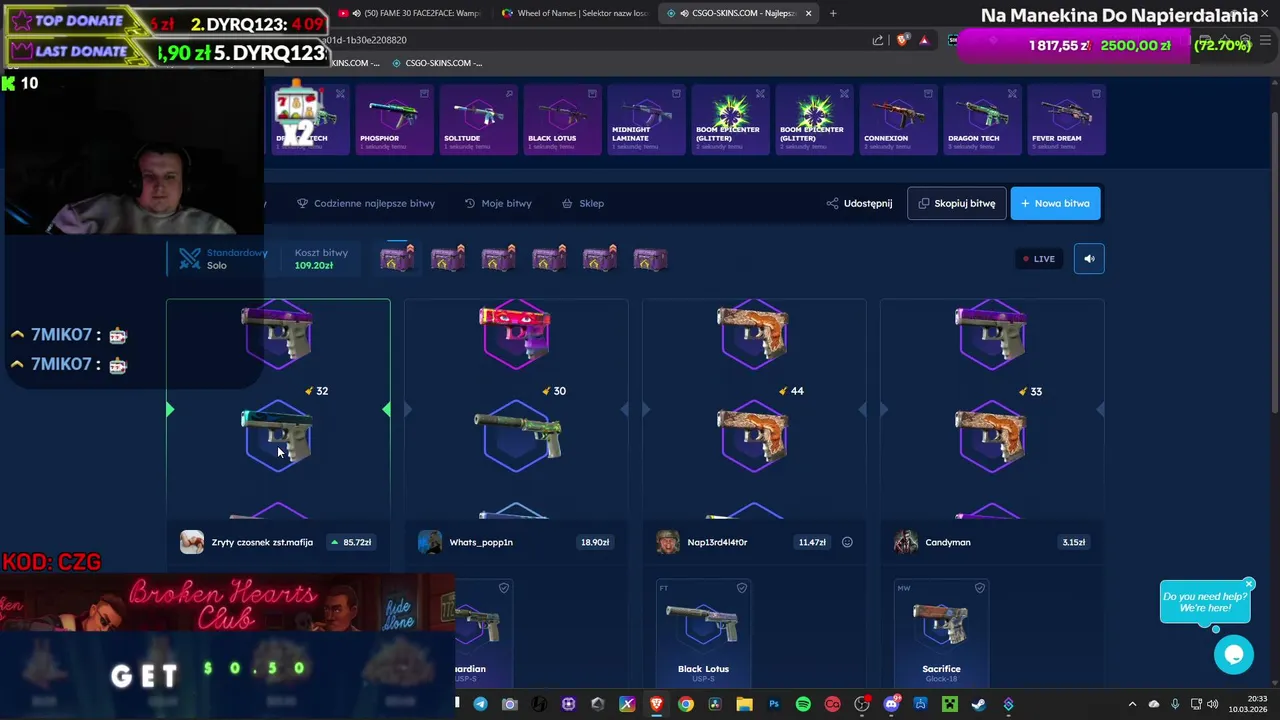
Task: Click the share page icon in address bar
Action: click(877, 40)
